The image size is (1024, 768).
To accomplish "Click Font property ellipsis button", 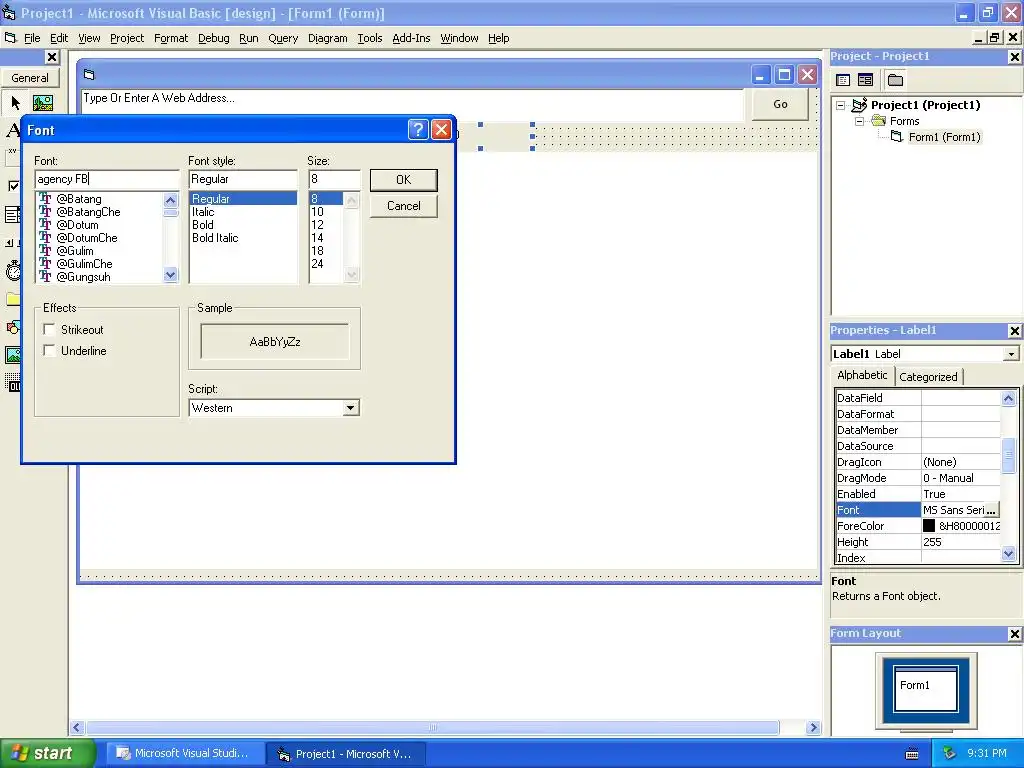I will [x=991, y=510].
